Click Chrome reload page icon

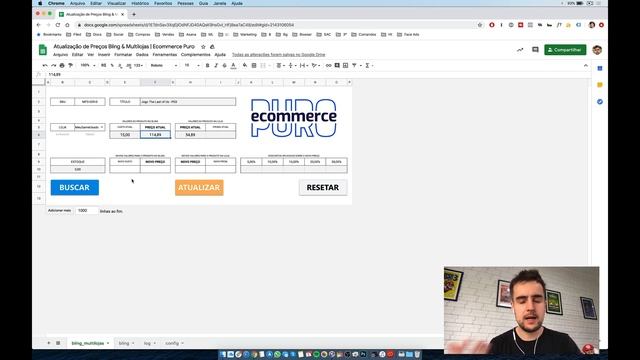(x=58, y=25)
